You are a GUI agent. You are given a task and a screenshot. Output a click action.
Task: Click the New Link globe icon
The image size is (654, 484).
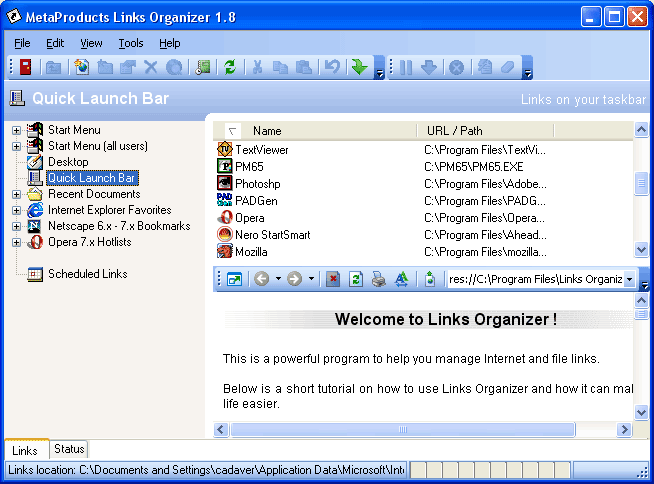click(82, 67)
